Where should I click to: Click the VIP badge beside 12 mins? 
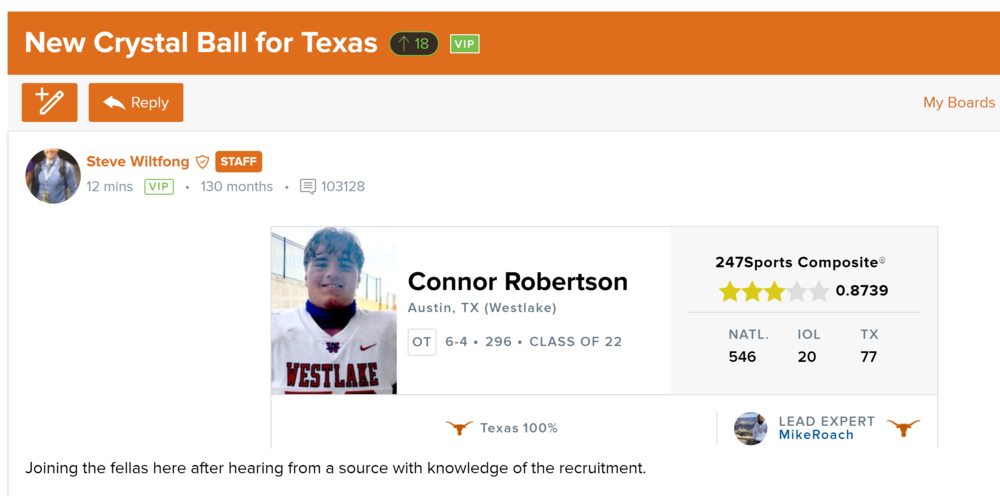pyautogui.click(x=159, y=187)
